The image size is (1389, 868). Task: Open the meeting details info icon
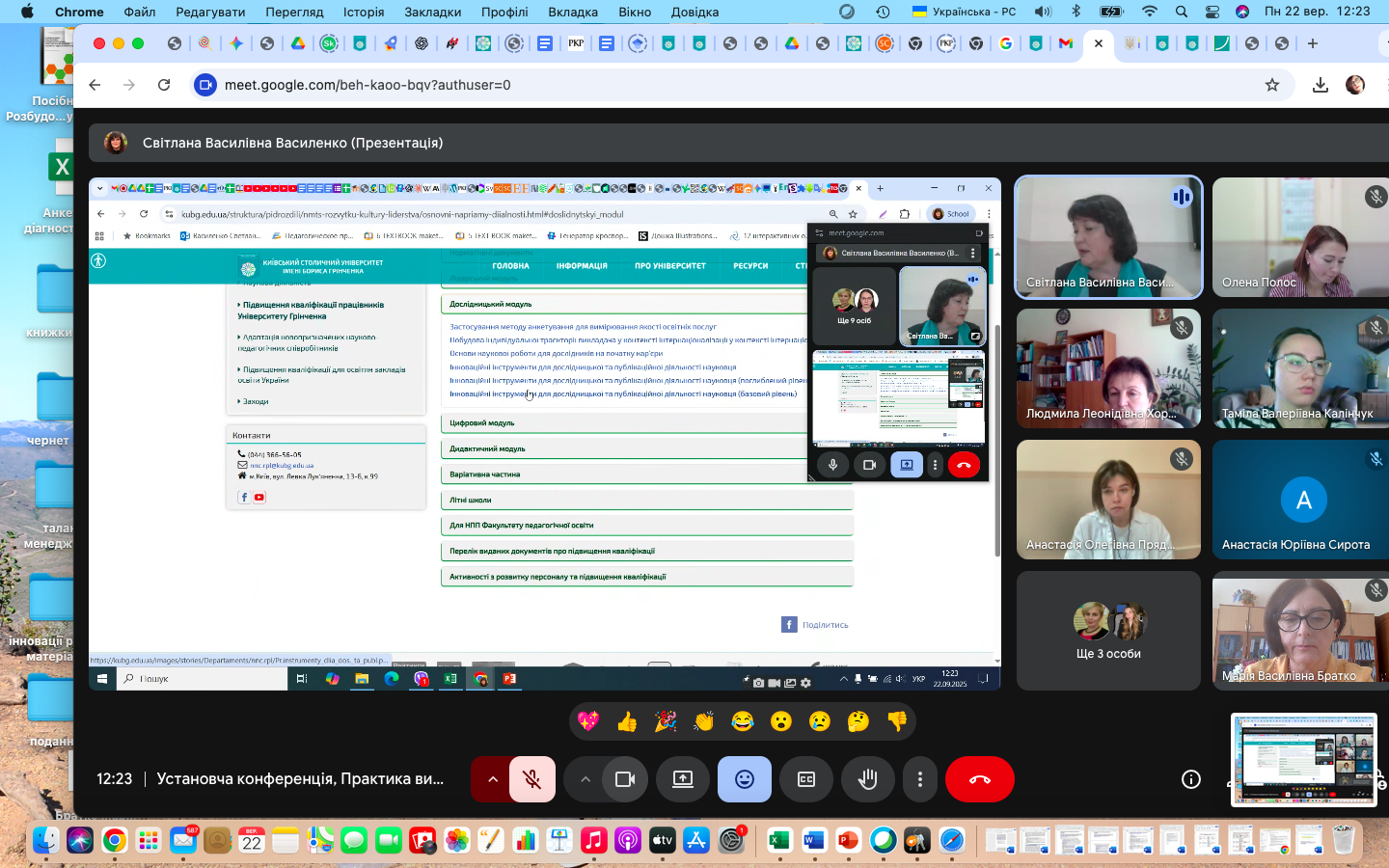[x=1191, y=779]
